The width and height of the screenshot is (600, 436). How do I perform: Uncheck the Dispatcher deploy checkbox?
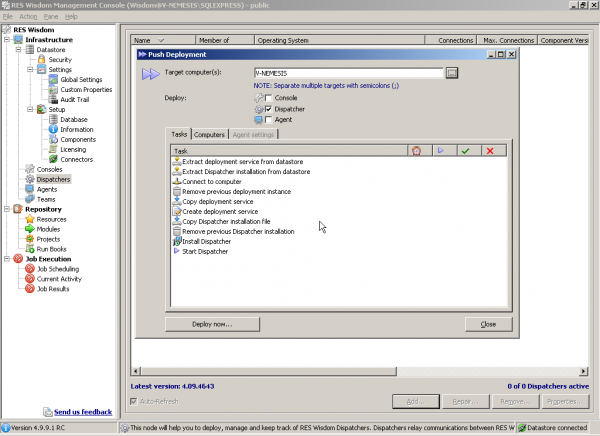click(x=268, y=109)
